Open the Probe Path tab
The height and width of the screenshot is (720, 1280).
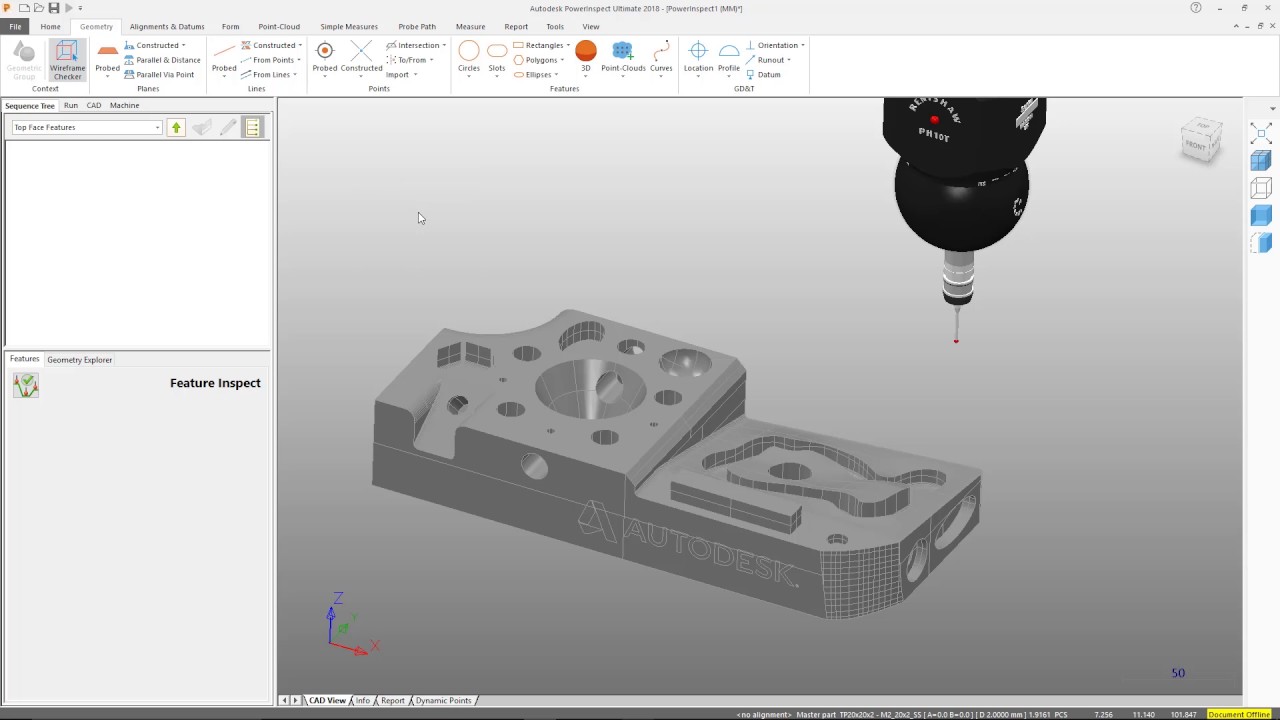tap(417, 27)
